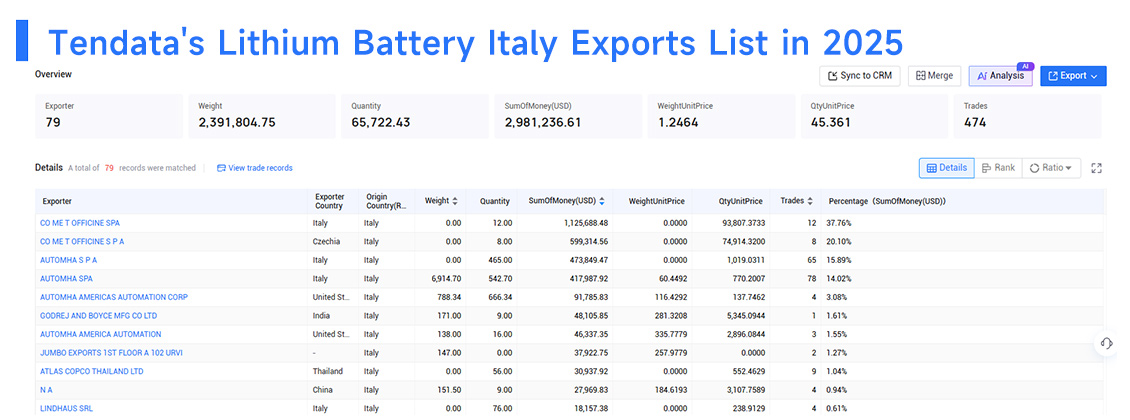Click the fullscreen expand icon
Image resolution: width=1130 pixels, height=420 pixels.
click(x=1096, y=168)
